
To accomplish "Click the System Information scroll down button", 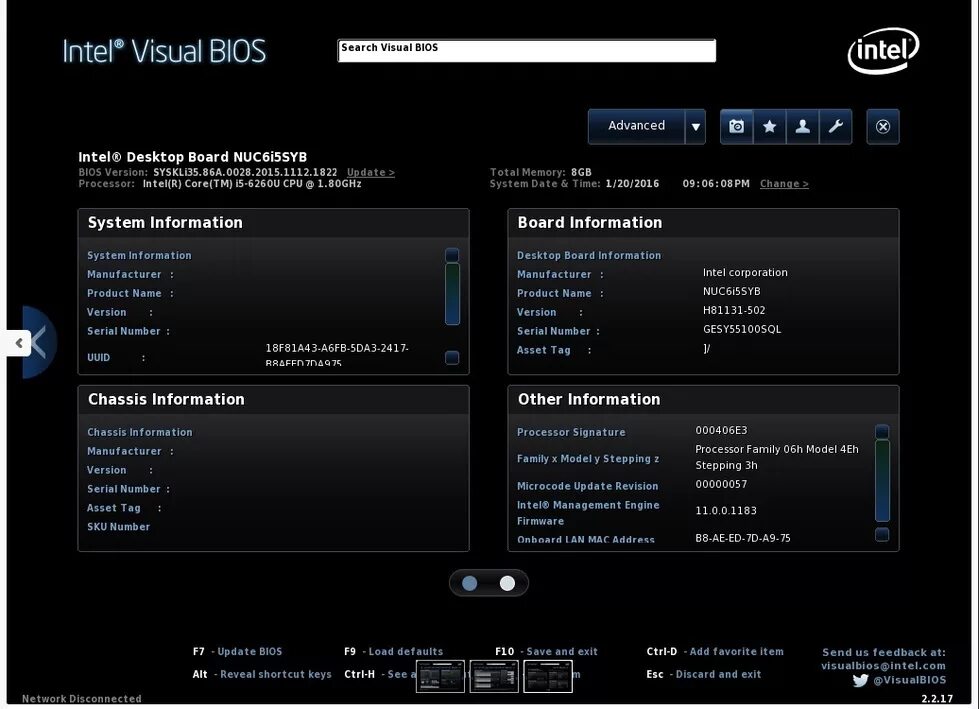I will [452, 358].
